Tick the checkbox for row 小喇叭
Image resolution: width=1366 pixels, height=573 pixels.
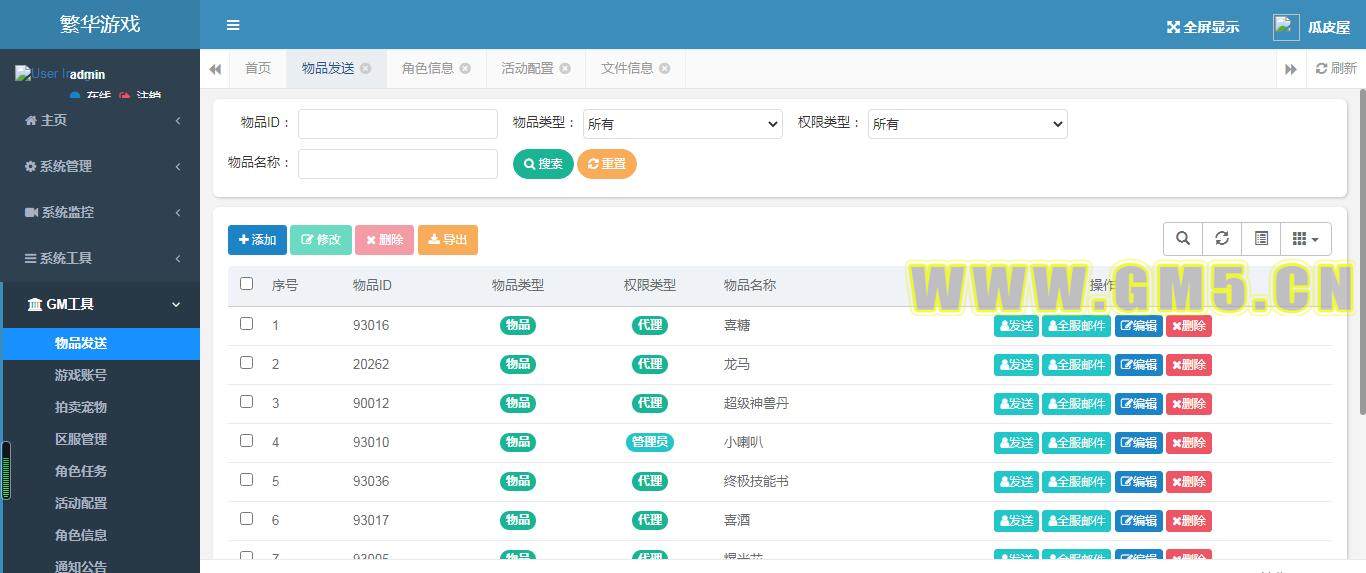247,441
